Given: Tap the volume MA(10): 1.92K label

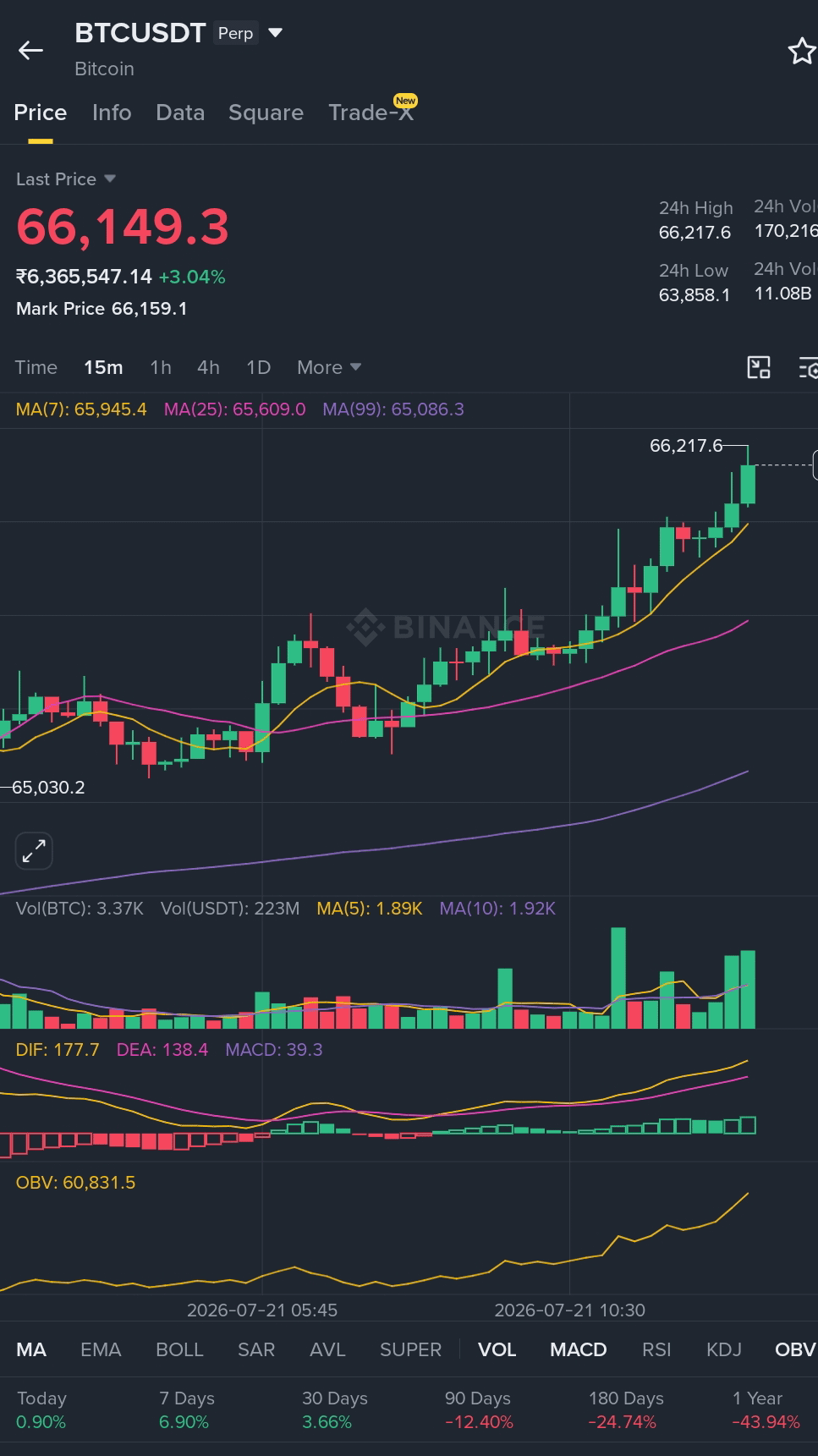Looking at the screenshot, I should (497, 909).
